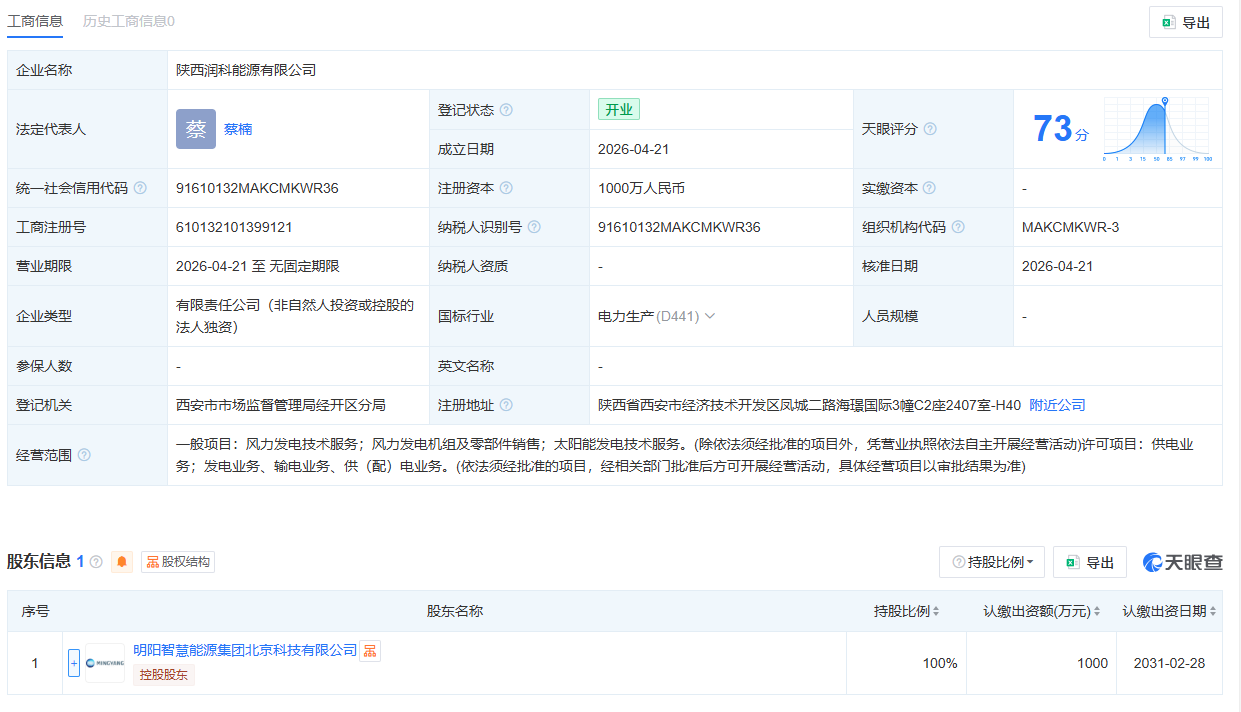Click help icon beside 注册资本
The width and height of the screenshot is (1241, 712).
click(x=506, y=188)
